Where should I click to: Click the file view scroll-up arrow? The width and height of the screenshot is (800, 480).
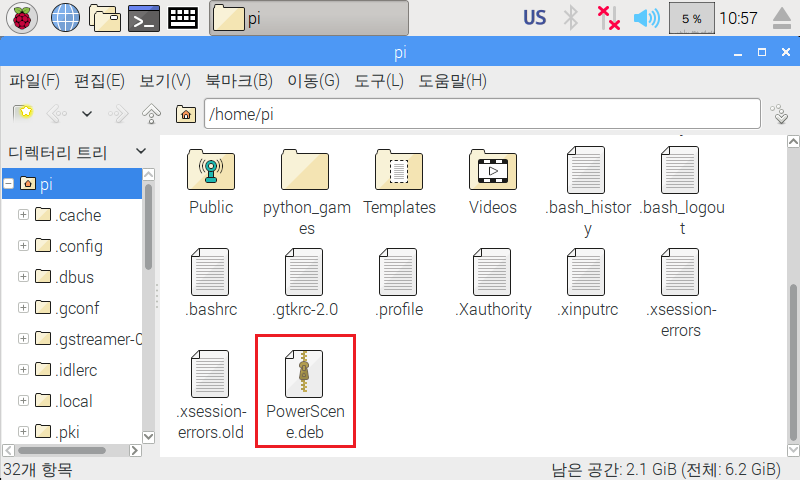(x=793, y=141)
